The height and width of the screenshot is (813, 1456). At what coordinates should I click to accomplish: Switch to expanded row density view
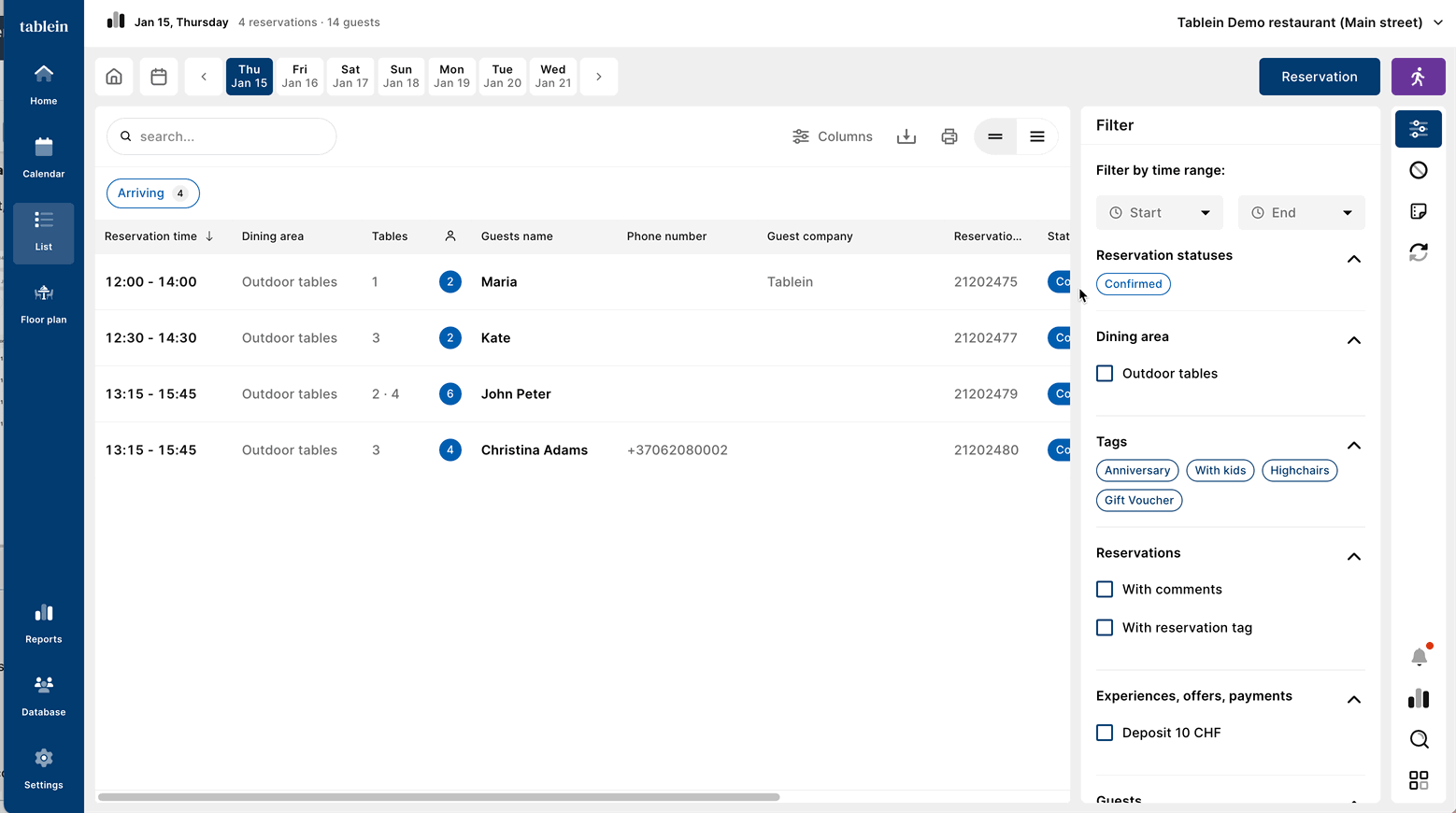(1036, 136)
